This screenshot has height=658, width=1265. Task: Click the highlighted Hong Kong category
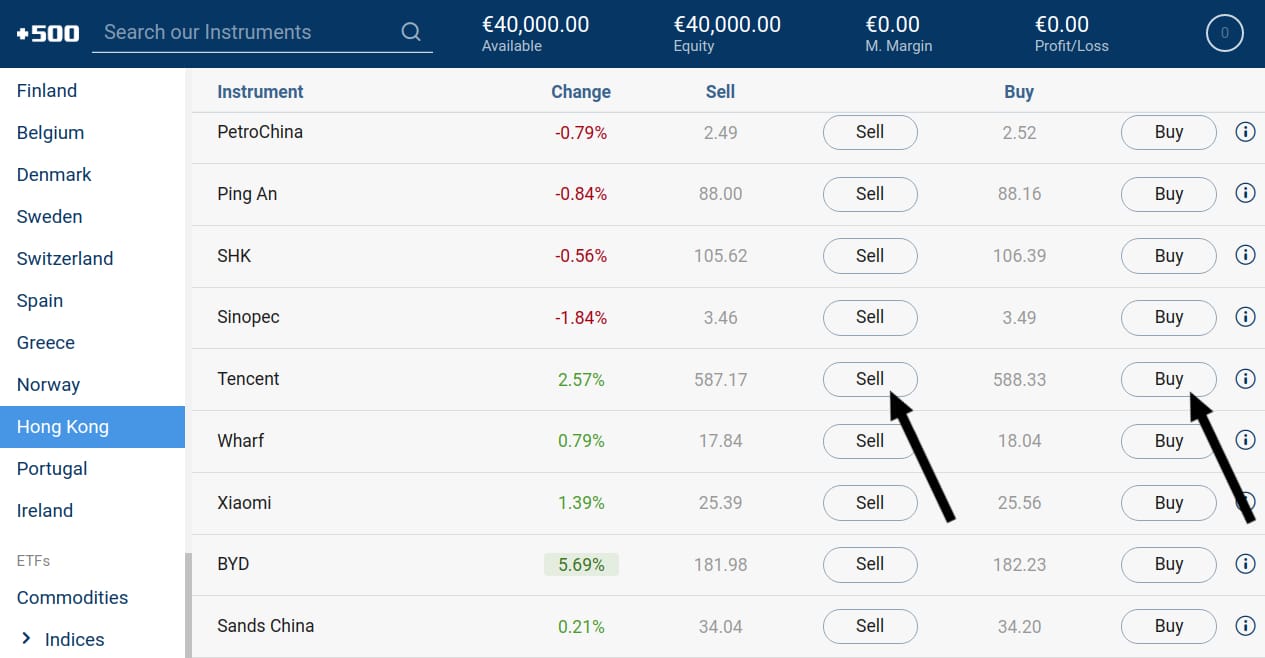pyautogui.click(x=92, y=427)
